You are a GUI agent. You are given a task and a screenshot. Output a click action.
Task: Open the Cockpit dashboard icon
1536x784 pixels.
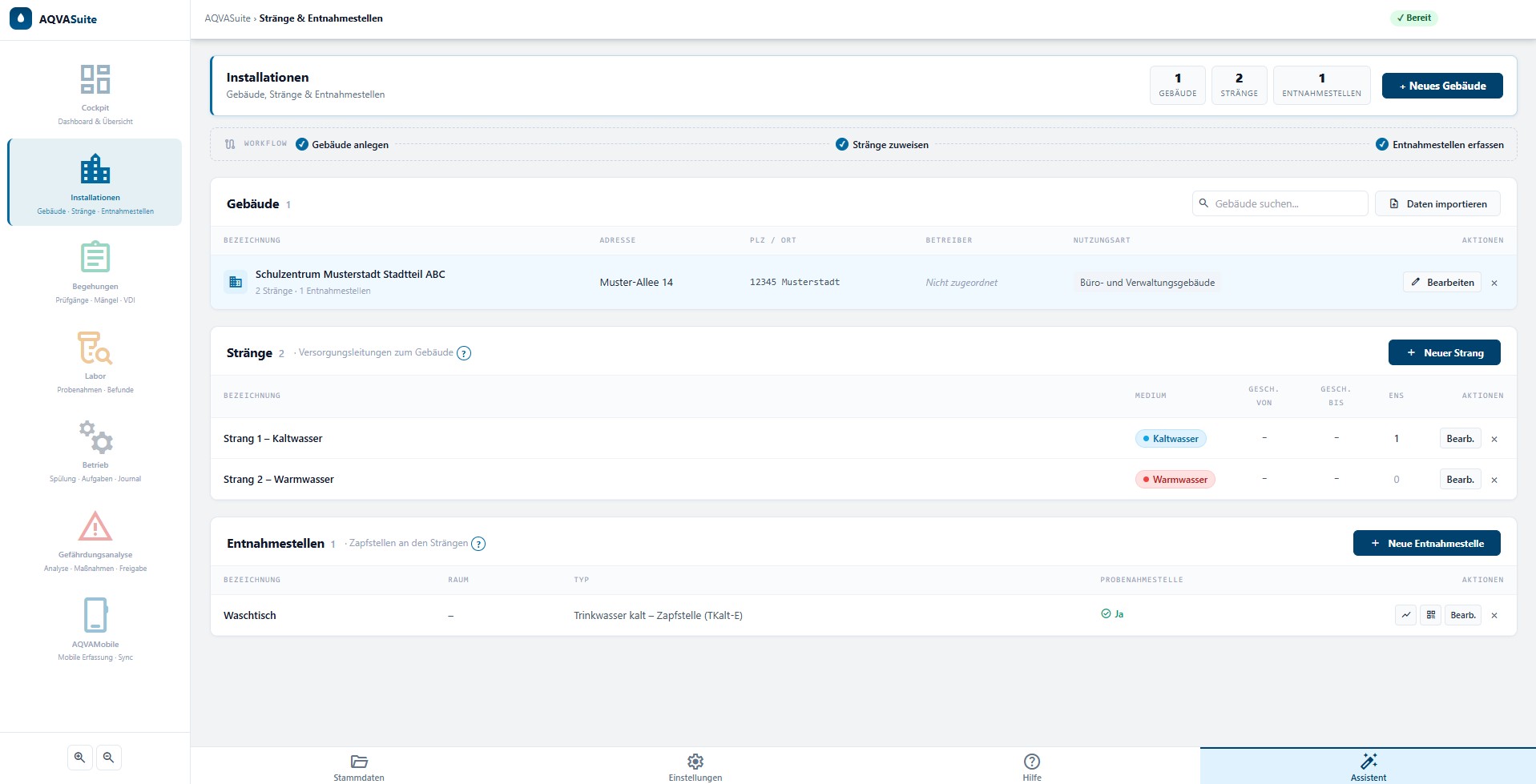click(x=95, y=79)
